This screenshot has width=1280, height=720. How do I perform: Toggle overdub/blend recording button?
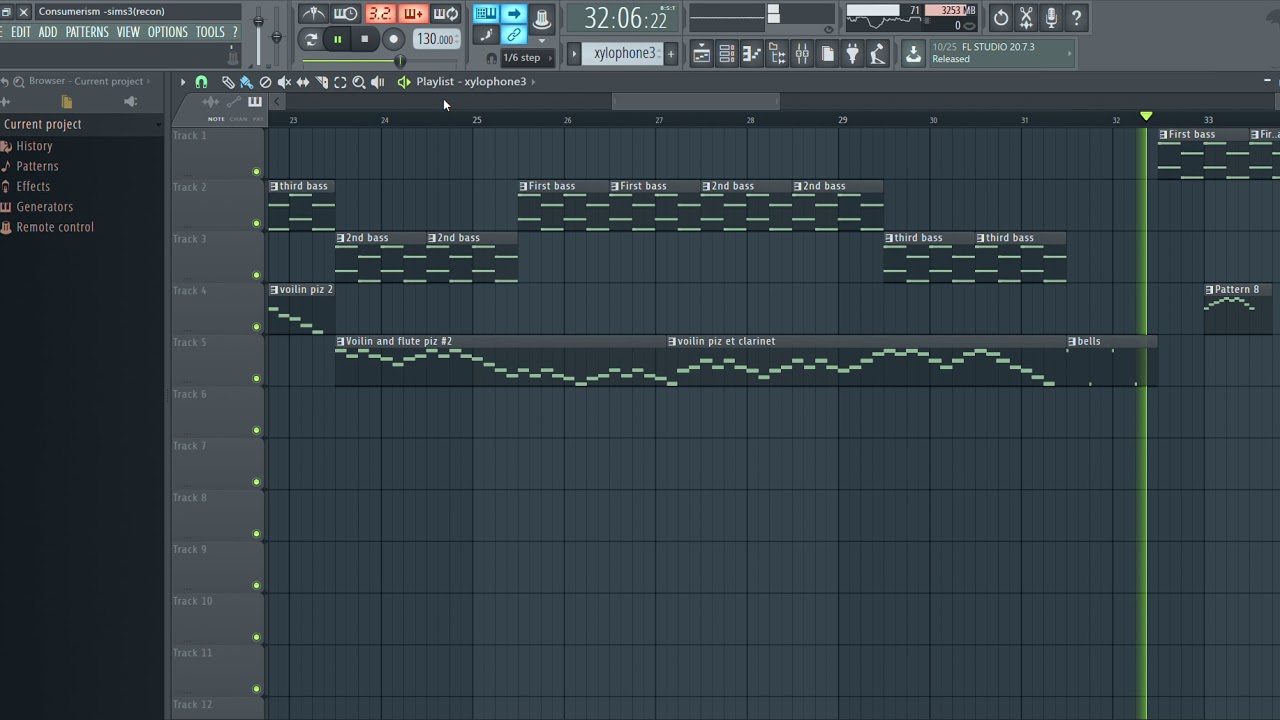(x=413, y=14)
